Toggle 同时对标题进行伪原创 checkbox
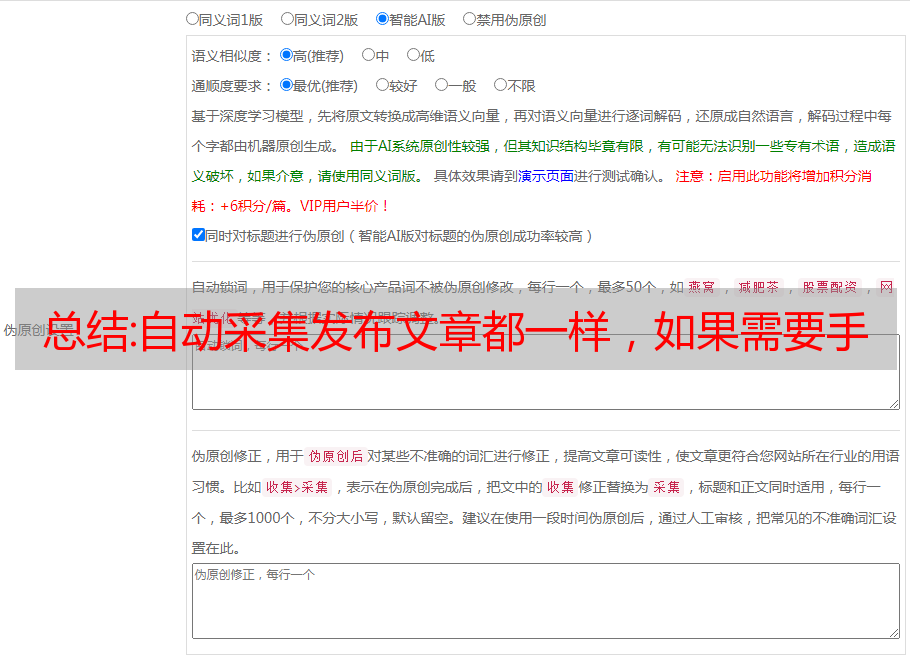This screenshot has width=911, height=658. pos(198,235)
